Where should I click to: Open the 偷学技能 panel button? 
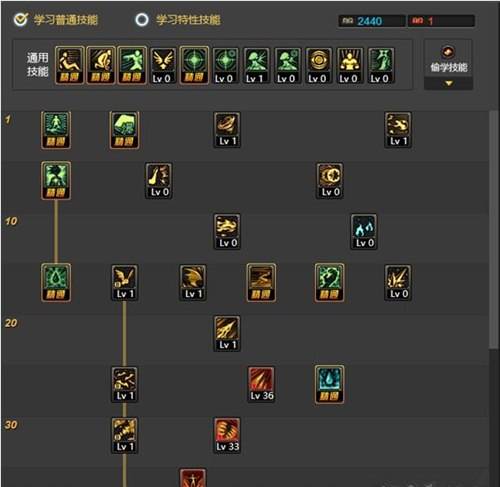pos(448,59)
